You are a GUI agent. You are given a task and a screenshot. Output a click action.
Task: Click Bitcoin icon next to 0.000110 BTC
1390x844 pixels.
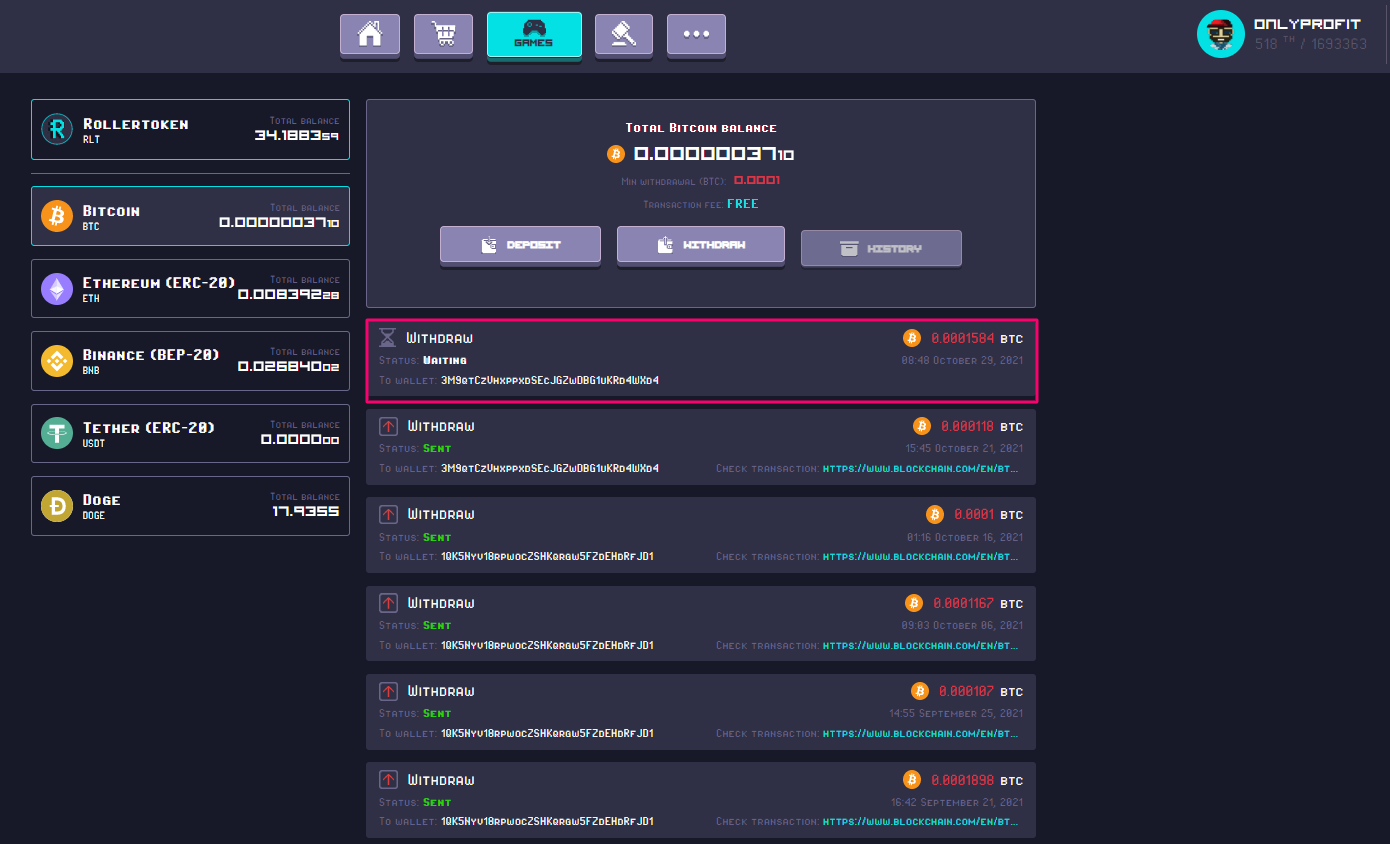(921, 426)
